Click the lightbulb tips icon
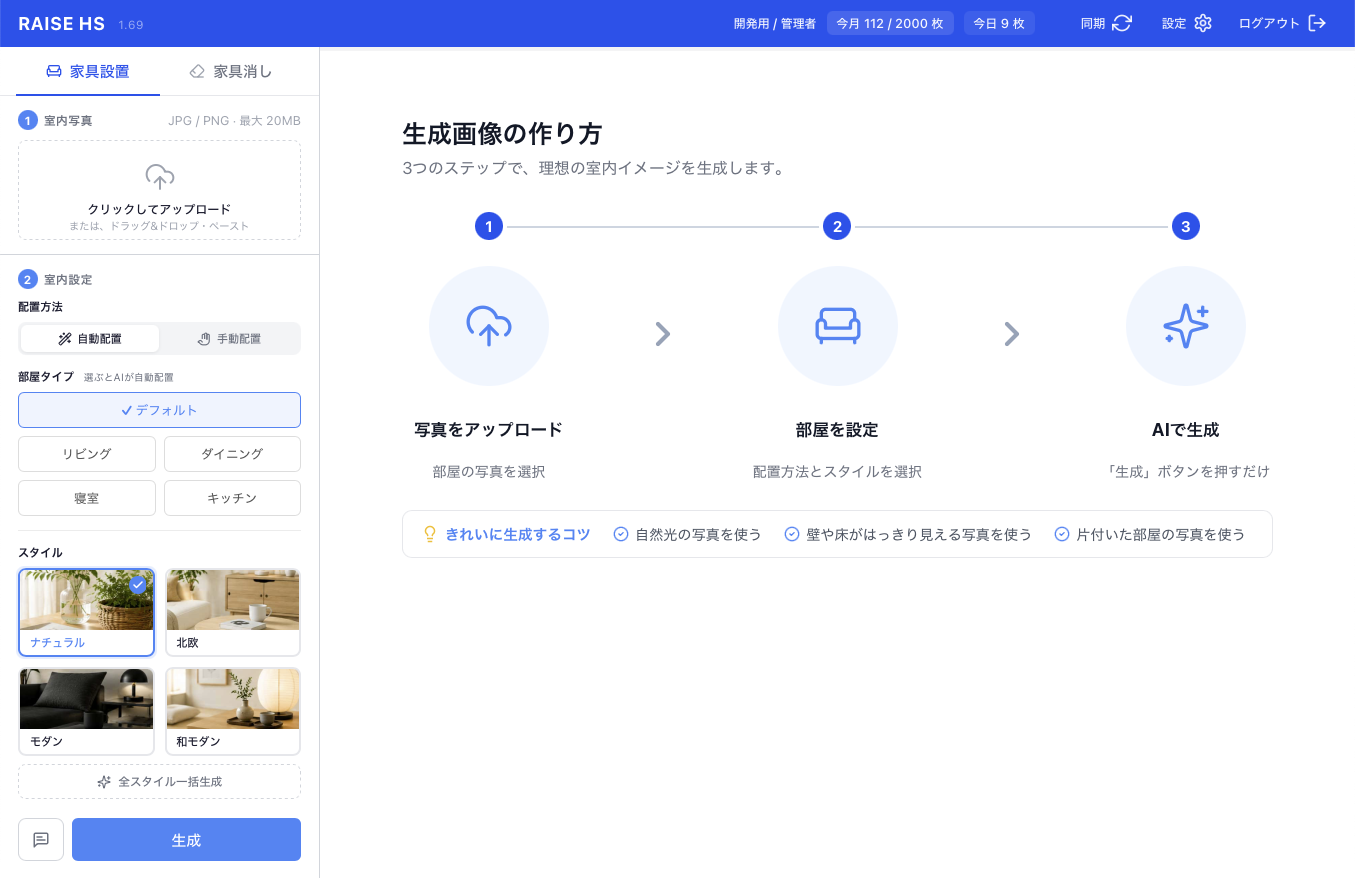 (430, 534)
